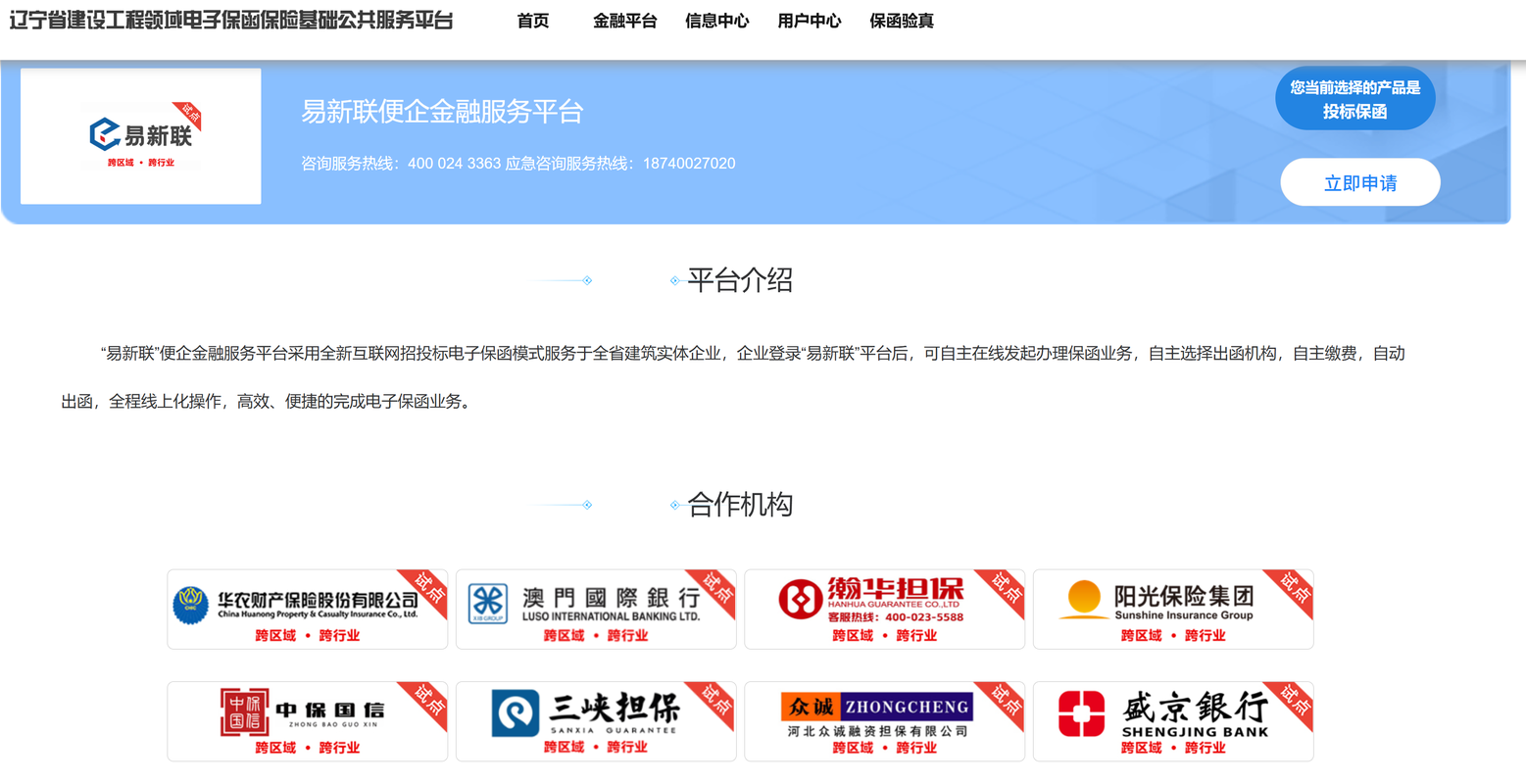Click the 易新联便企金融服务平台 banner title

tap(442, 112)
